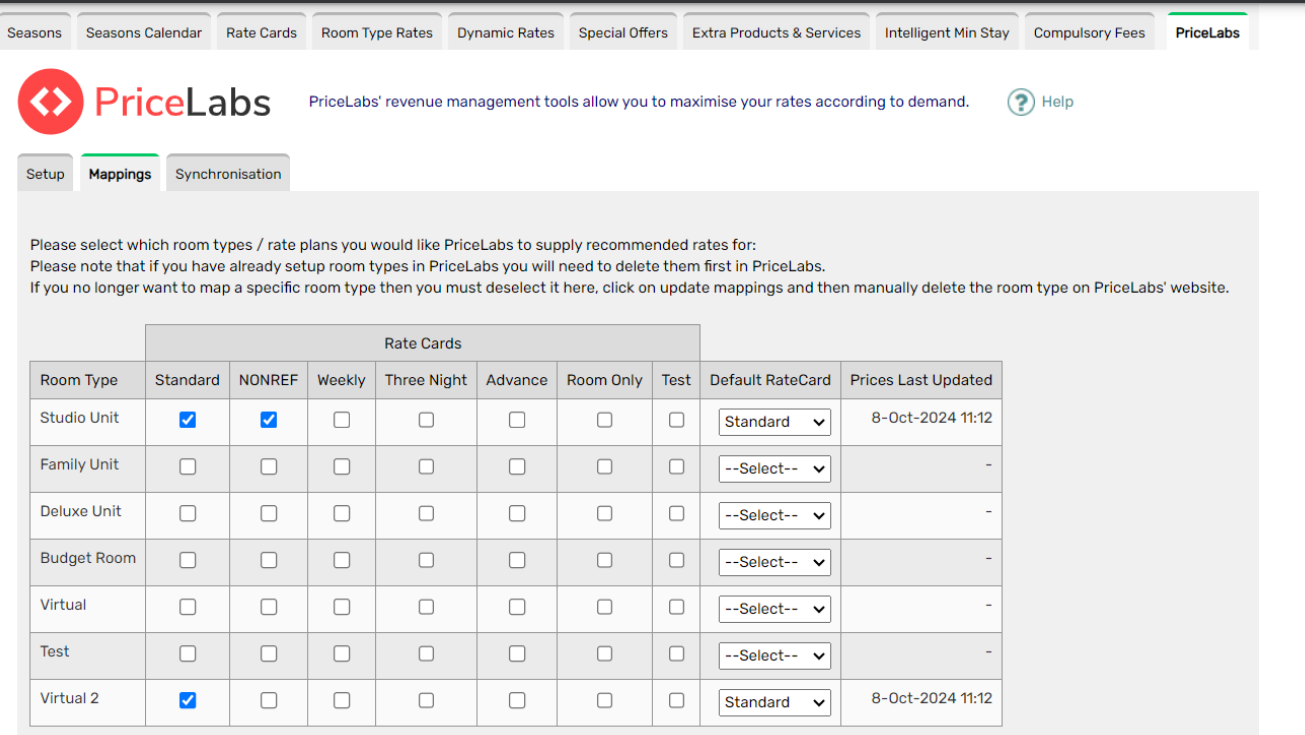
Task: Click Studio Unit's 8-Oct-2024 11:12 timestamp
Action: click(931, 418)
